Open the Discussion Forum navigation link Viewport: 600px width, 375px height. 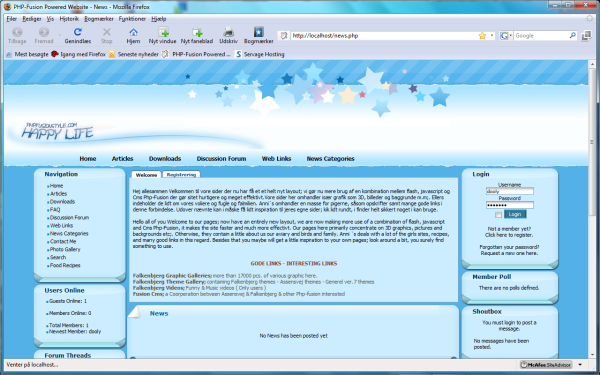pos(221,158)
